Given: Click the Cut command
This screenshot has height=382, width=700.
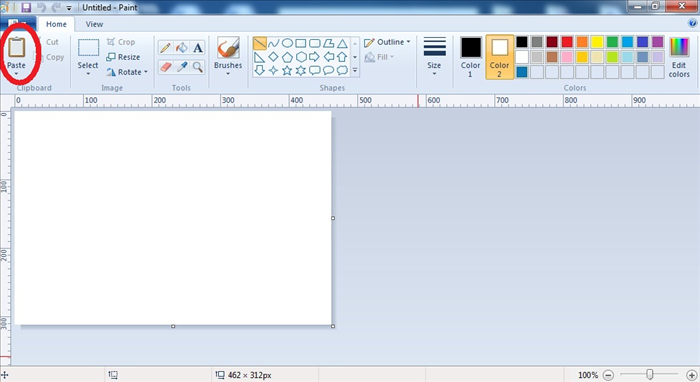Looking at the screenshot, I should (52, 42).
